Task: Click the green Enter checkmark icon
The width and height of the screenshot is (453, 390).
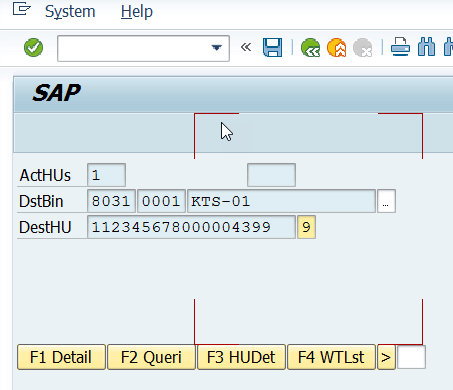Action: 33,48
